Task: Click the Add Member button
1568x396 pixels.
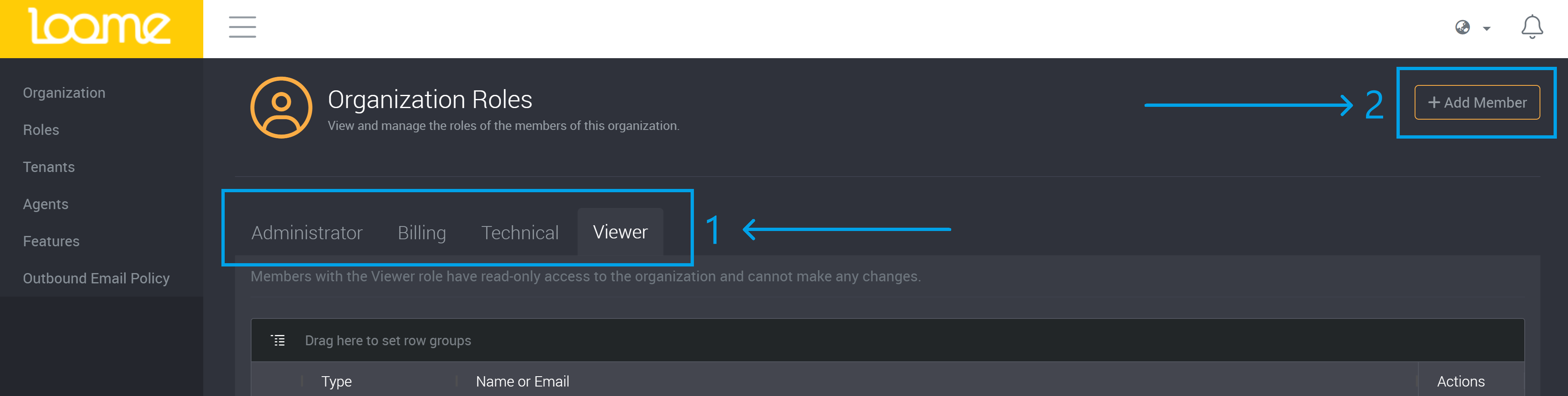Action: pos(1477,102)
